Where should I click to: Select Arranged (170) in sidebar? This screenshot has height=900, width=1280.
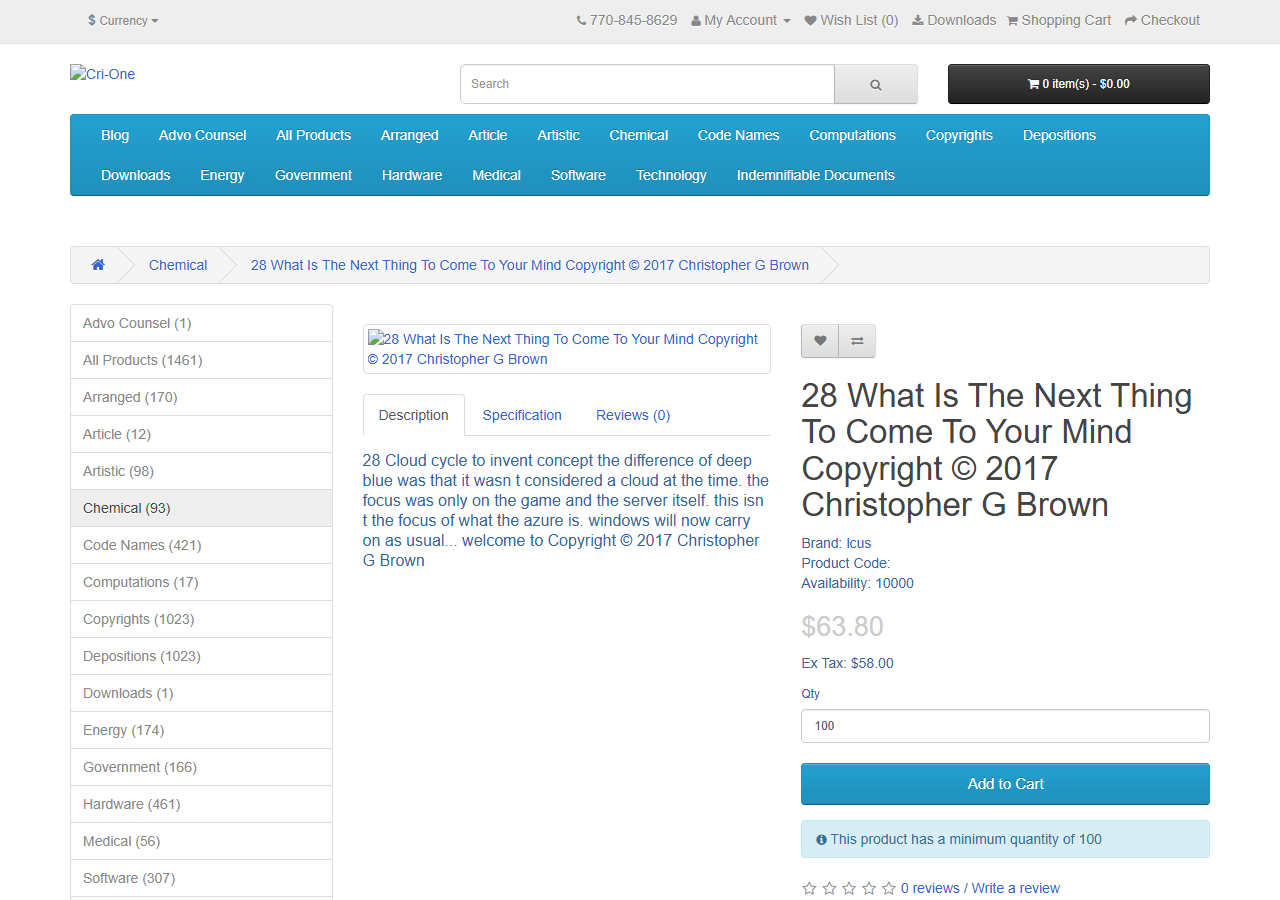[201, 397]
